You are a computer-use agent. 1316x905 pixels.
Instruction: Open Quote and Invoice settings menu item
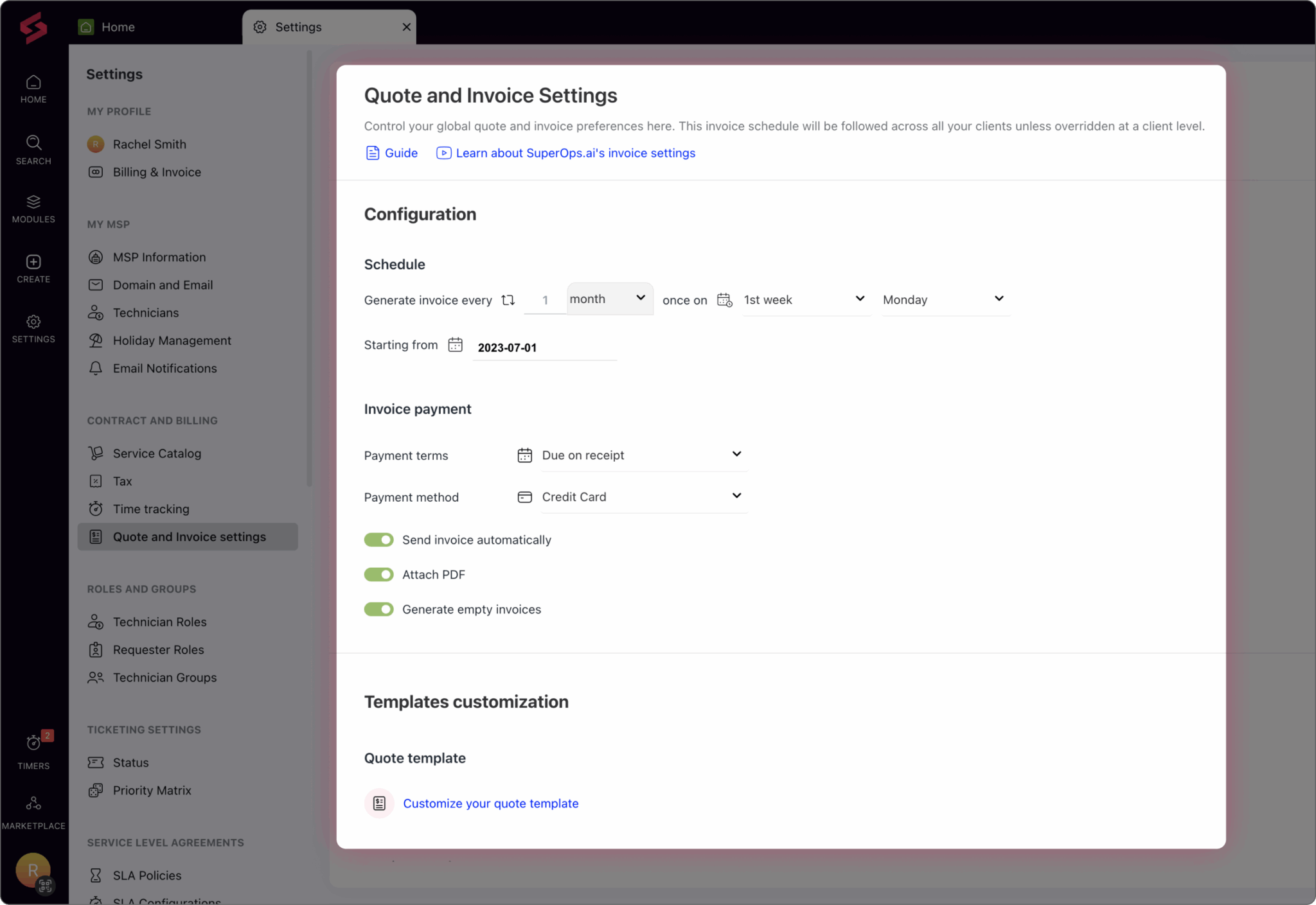[188, 537]
